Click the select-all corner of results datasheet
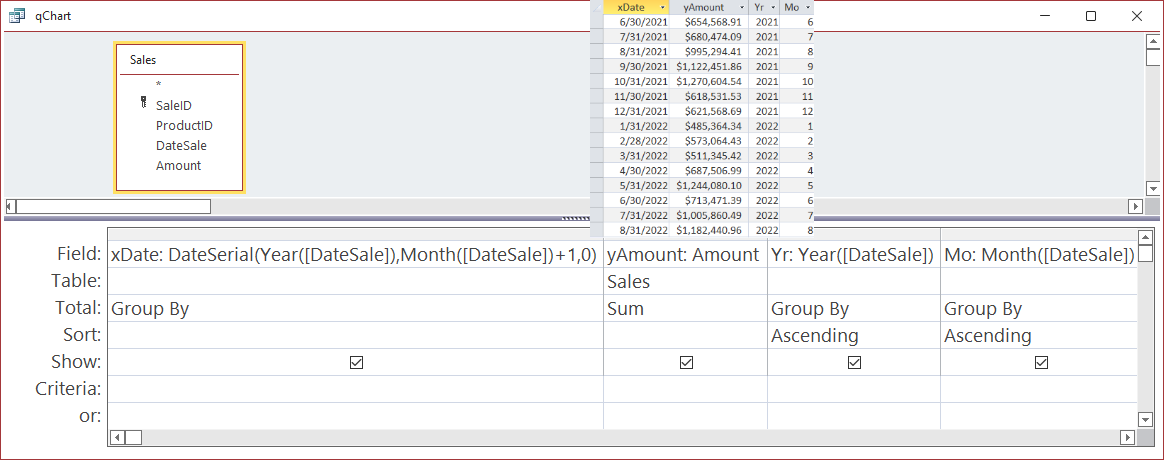 point(598,7)
